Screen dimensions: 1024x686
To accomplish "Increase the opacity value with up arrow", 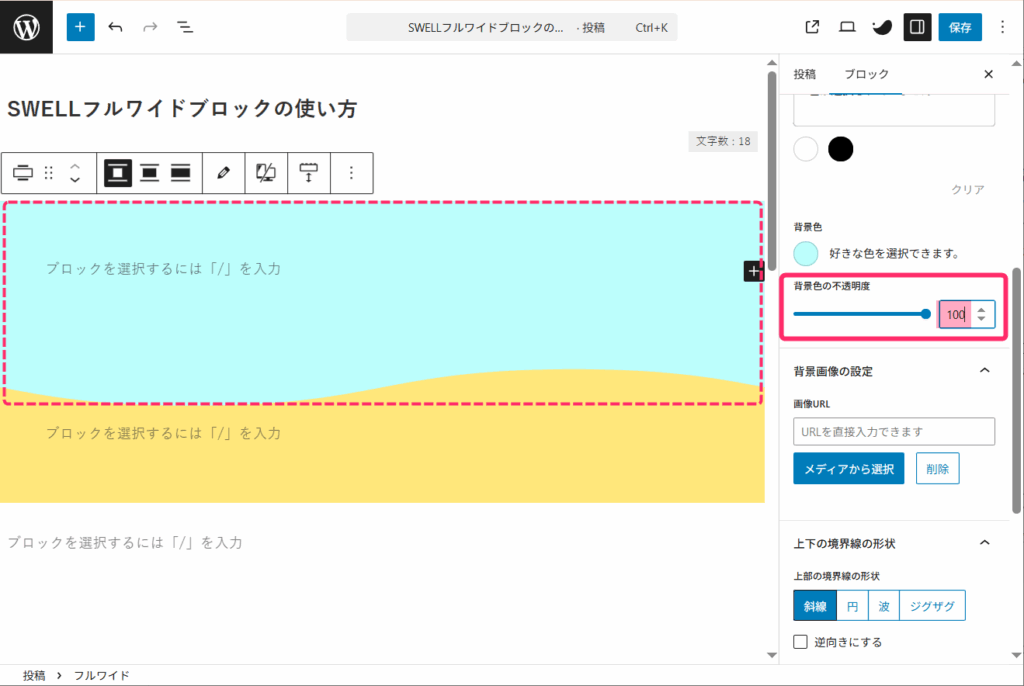I will pyautogui.click(x=981, y=310).
